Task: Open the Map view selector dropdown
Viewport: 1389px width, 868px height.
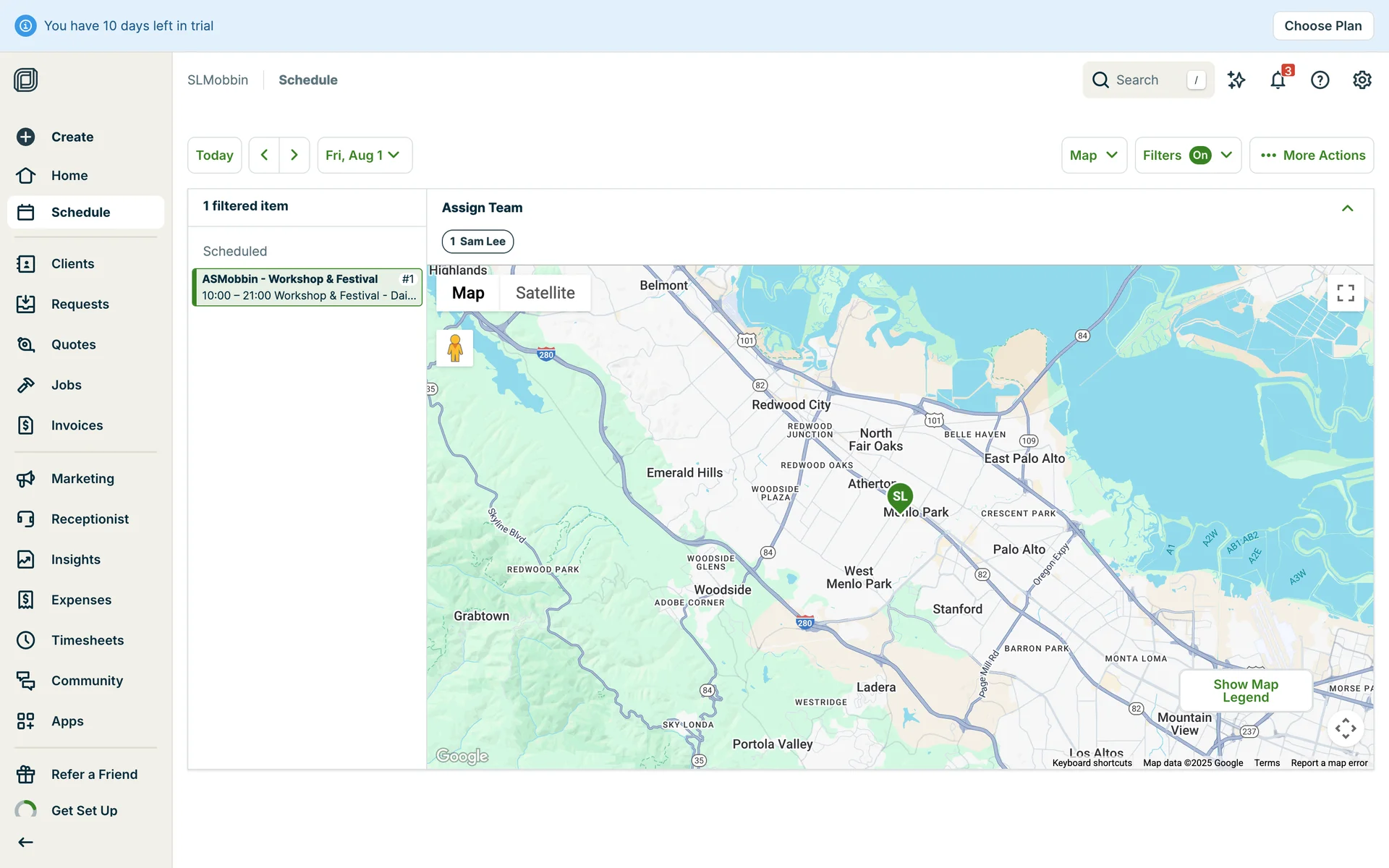Action: [x=1093, y=156]
